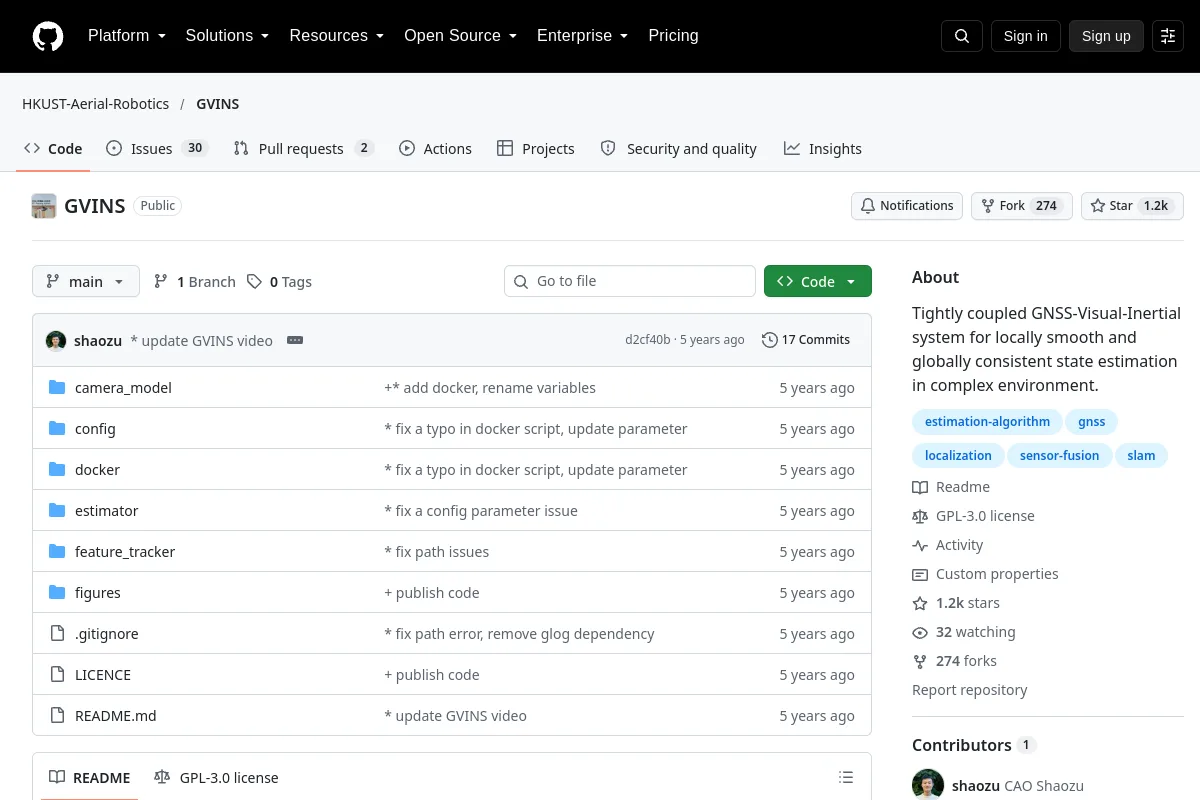Switch to the Issues tab
The width and height of the screenshot is (1200, 800).
tap(157, 149)
